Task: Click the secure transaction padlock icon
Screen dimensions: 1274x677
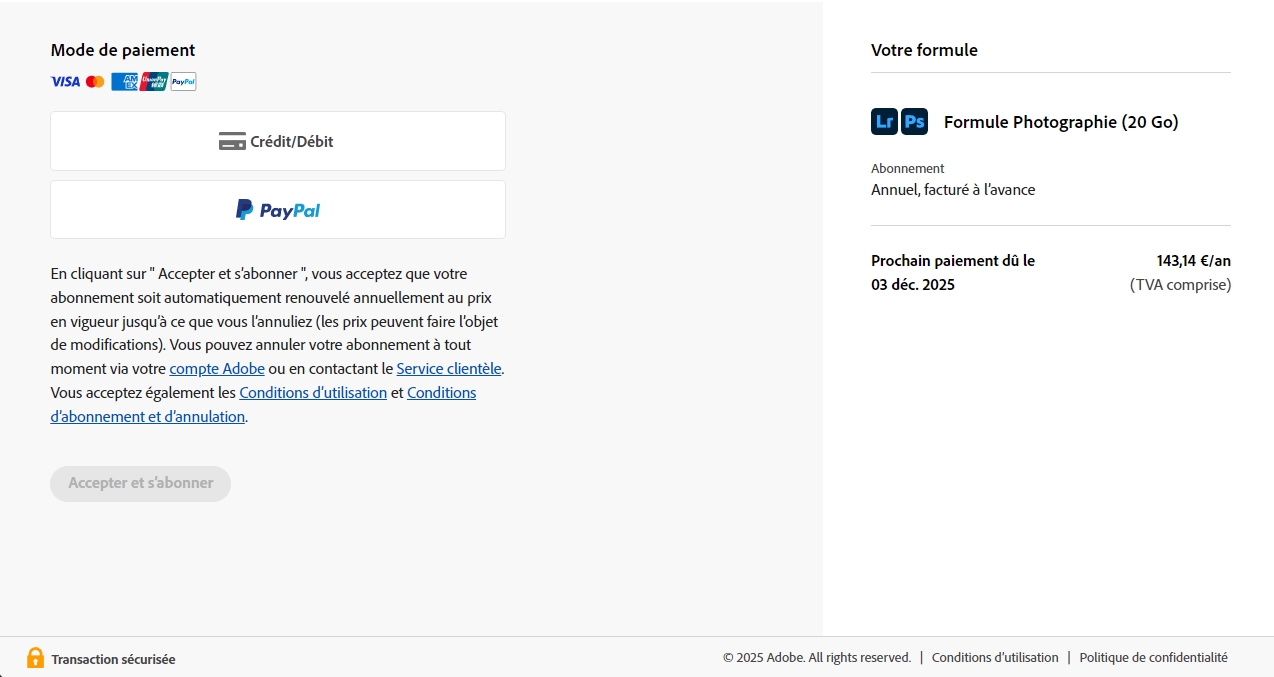Action: pos(35,658)
